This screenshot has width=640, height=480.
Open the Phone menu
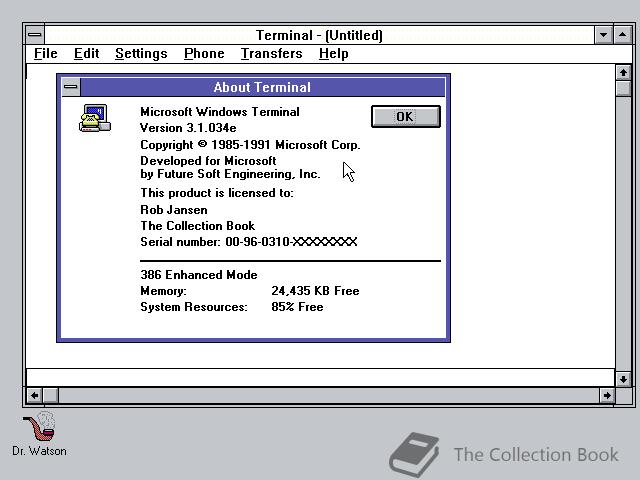pyautogui.click(x=204, y=53)
